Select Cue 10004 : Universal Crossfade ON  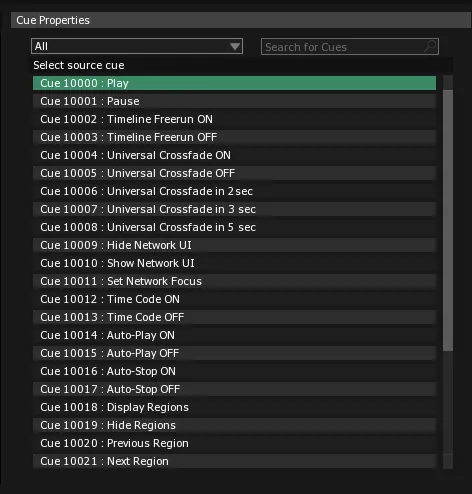click(234, 155)
